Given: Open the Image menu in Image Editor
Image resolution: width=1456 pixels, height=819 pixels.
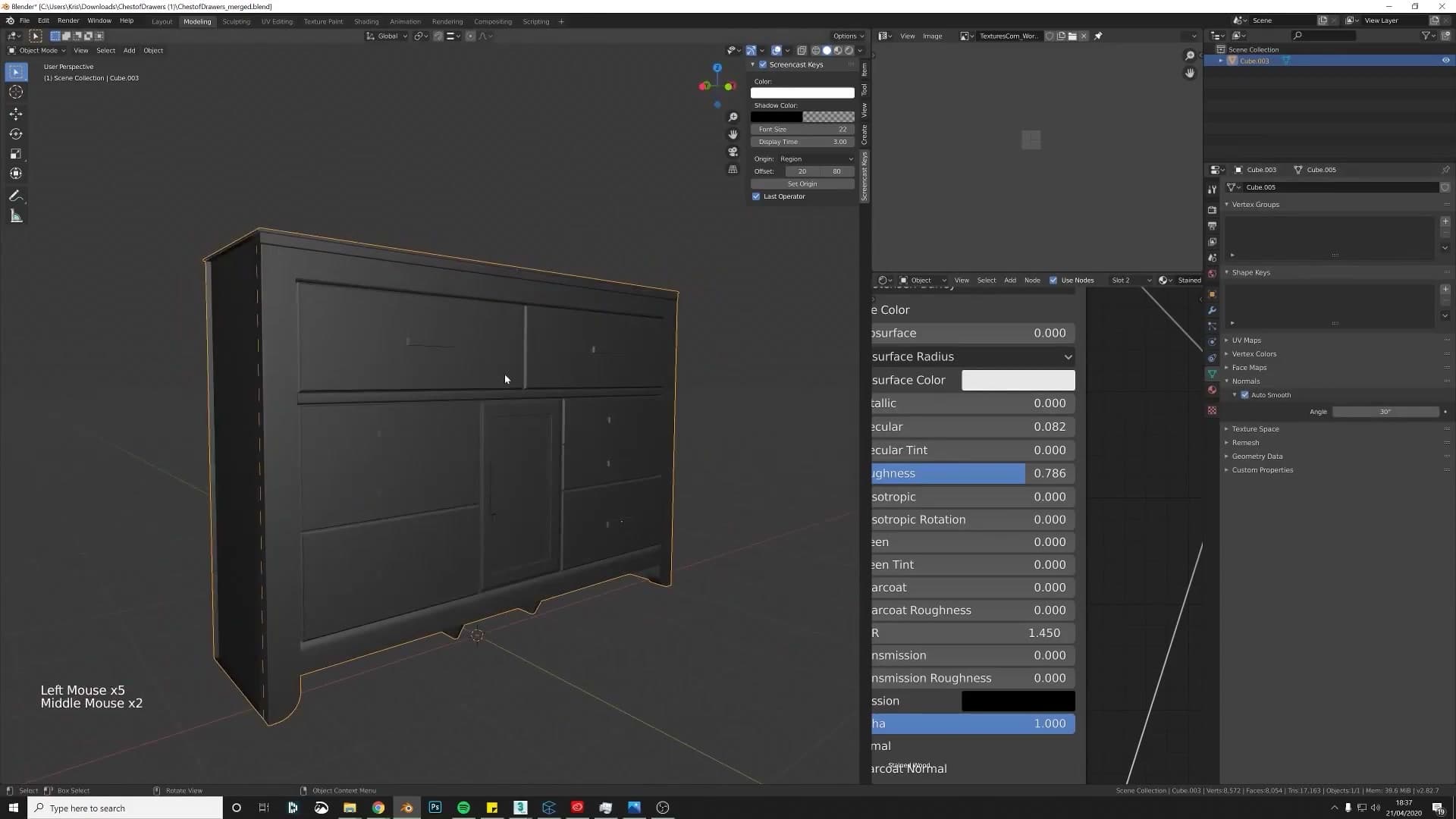Looking at the screenshot, I should 932,36.
